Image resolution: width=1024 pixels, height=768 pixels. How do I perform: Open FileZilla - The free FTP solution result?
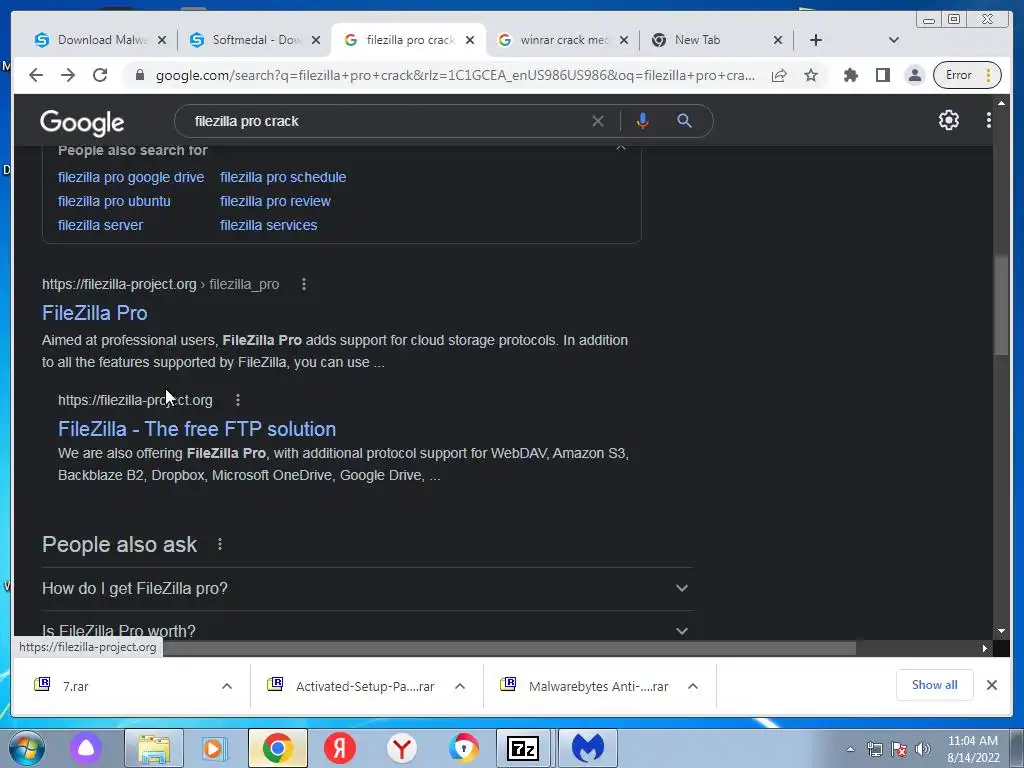[197, 429]
